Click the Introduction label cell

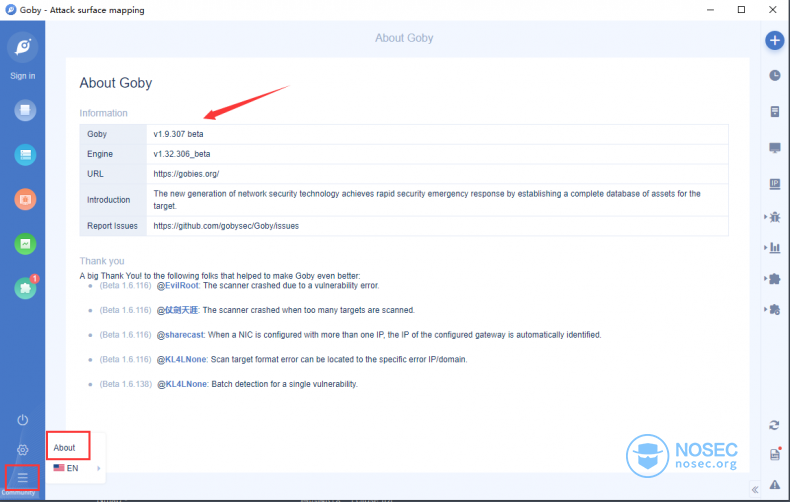pos(113,200)
